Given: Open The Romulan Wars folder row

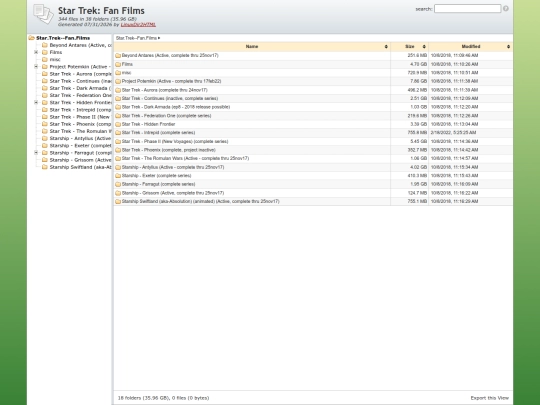Looking at the screenshot, I should (x=185, y=158).
